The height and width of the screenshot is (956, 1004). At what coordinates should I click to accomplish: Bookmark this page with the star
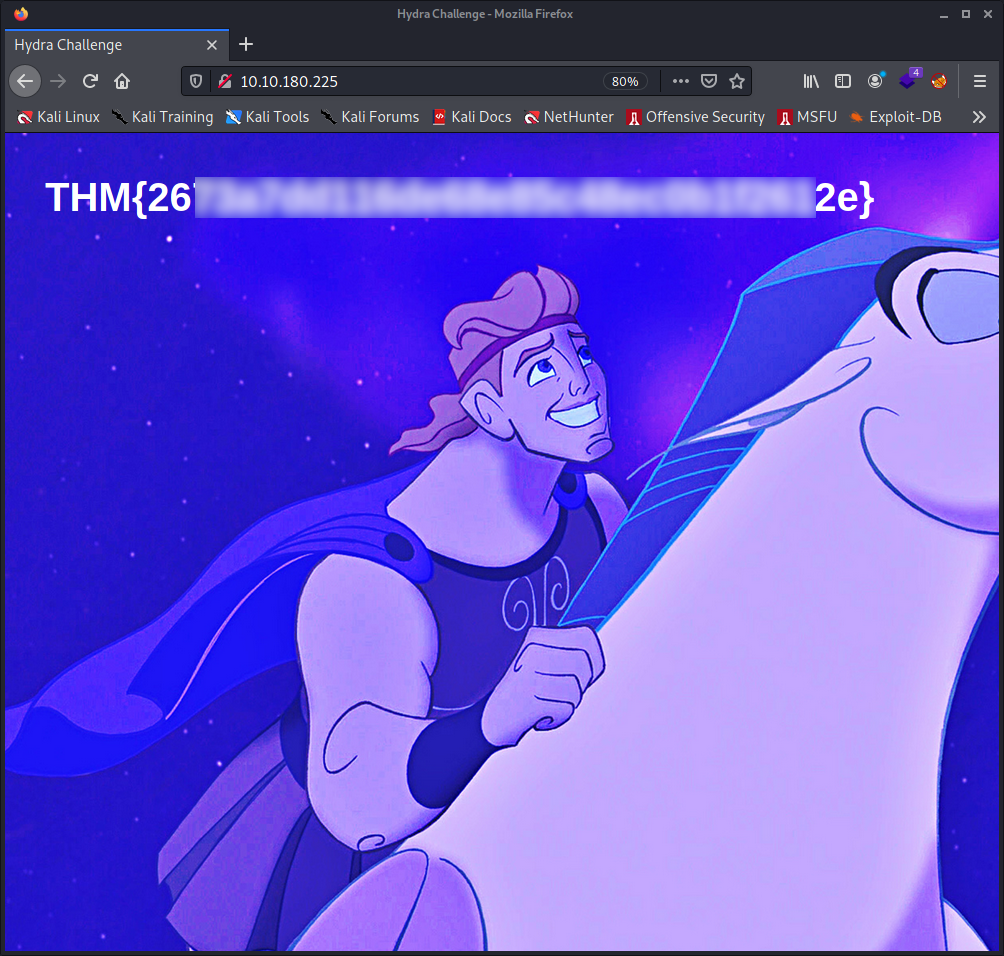(x=737, y=81)
